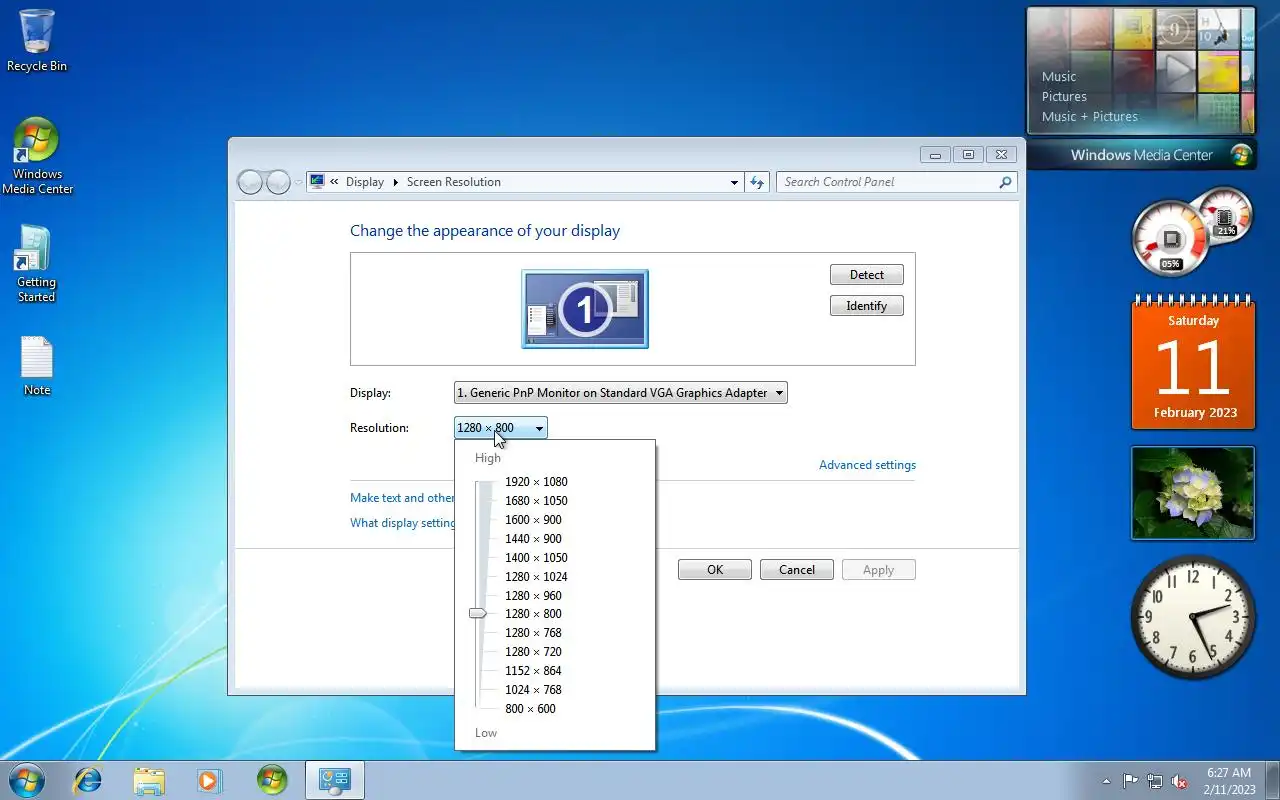This screenshot has width=1280, height=800.
Task: Cancel the display changes
Action: (x=797, y=570)
